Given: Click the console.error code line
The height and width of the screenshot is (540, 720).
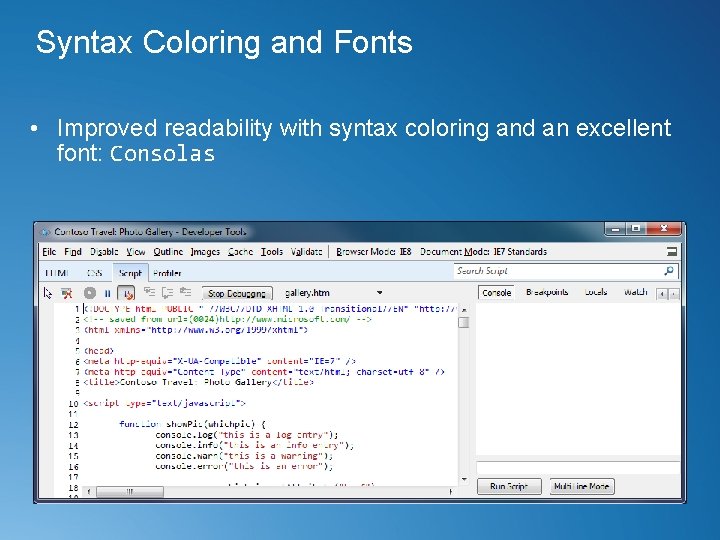Looking at the screenshot, I should coord(244,466).
